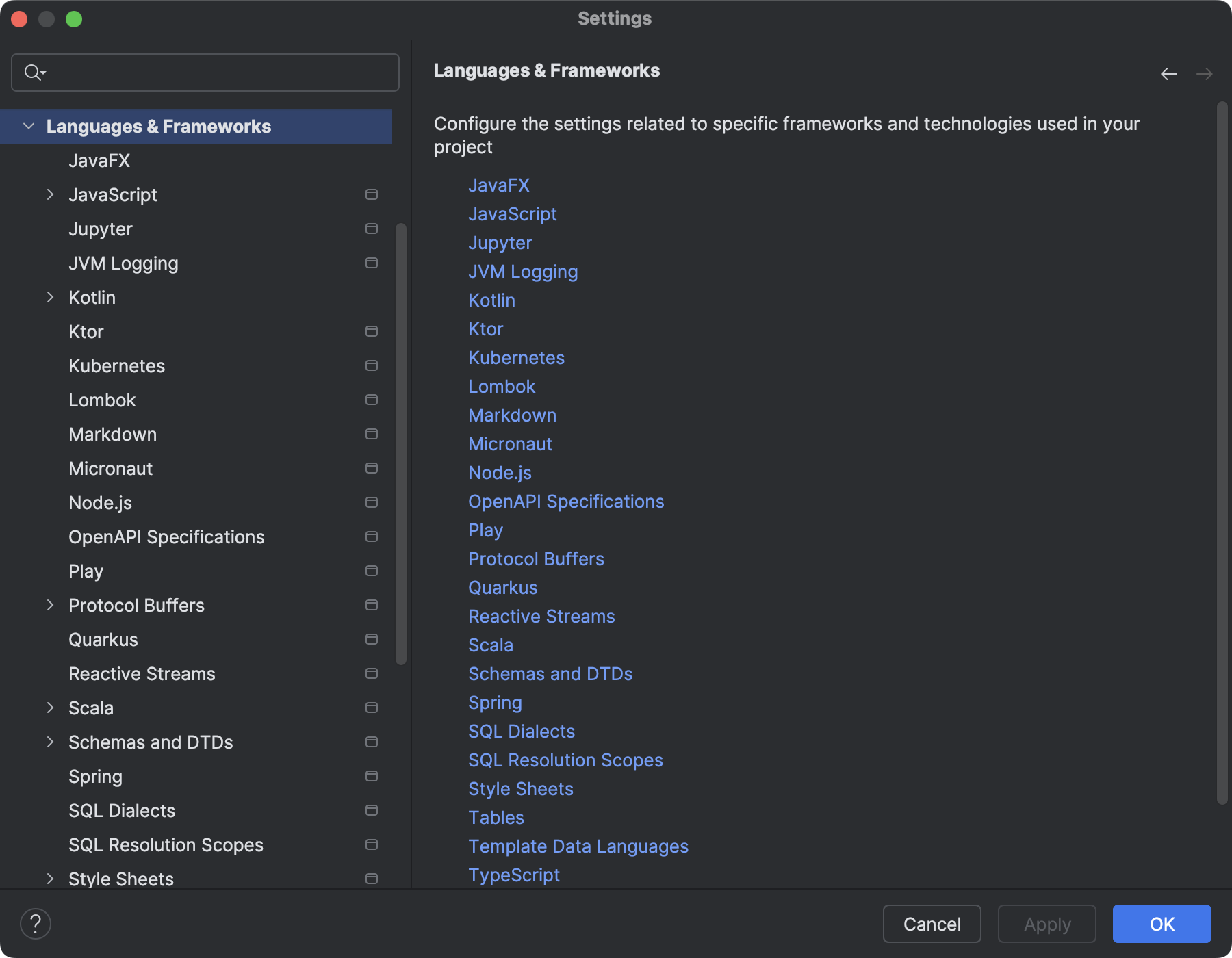Expand the Kotlin settings node
This screenshot has height=958, width=1232.
pyautogui.click(x=50, y=297)
